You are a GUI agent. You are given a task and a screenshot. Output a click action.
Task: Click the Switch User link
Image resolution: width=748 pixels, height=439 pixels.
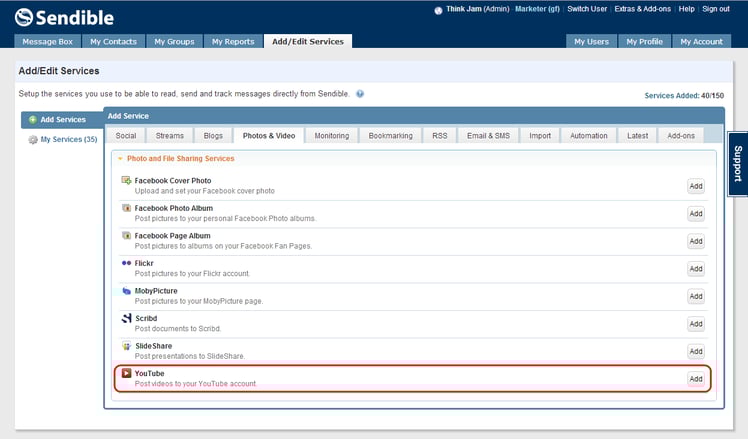pos(587,9)
